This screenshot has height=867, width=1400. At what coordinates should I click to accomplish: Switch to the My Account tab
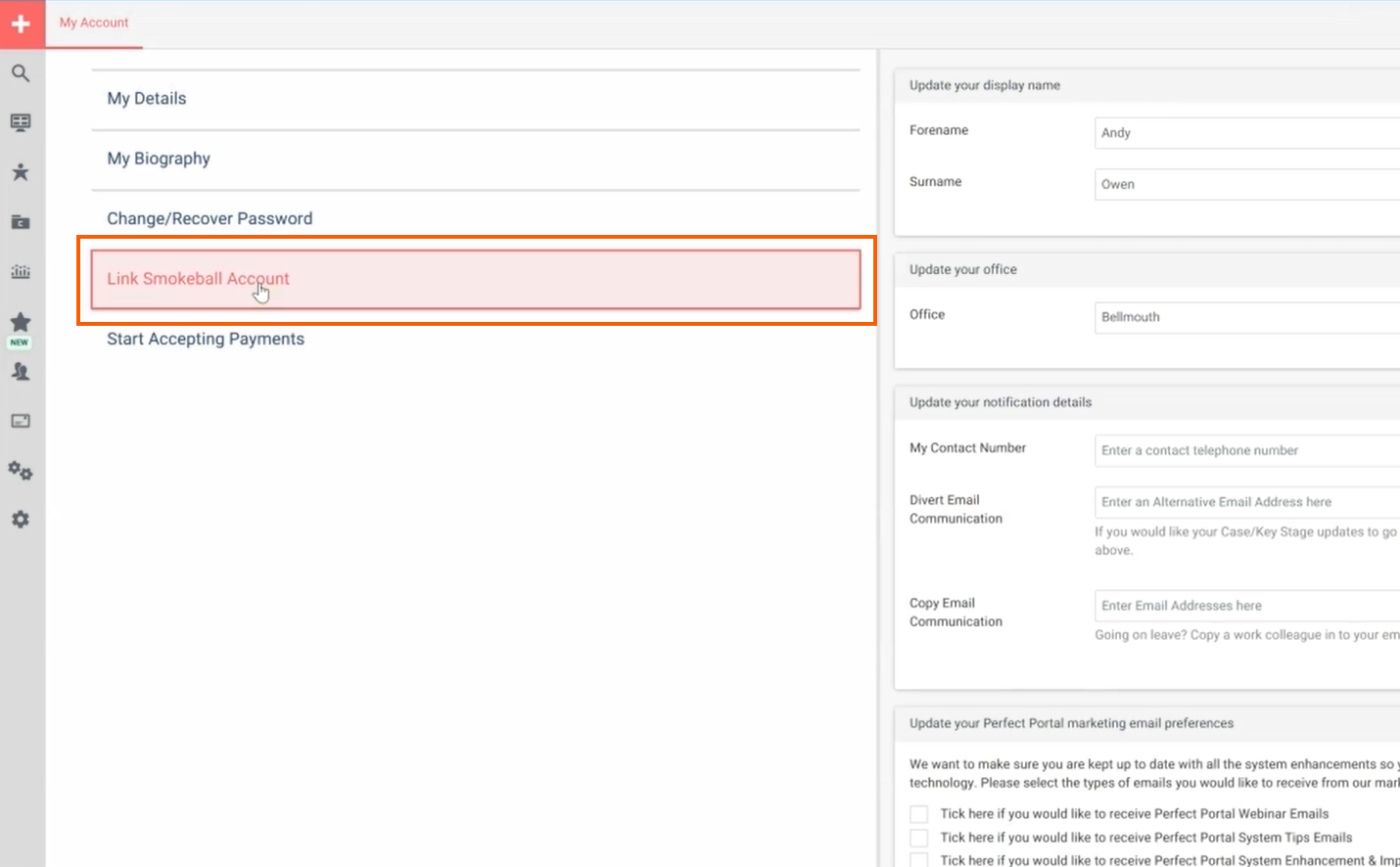pos(94,23)
